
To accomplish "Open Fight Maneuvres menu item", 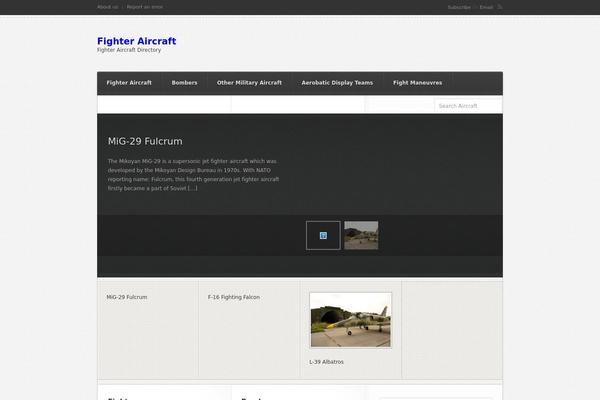I will (x=417, y=83).
